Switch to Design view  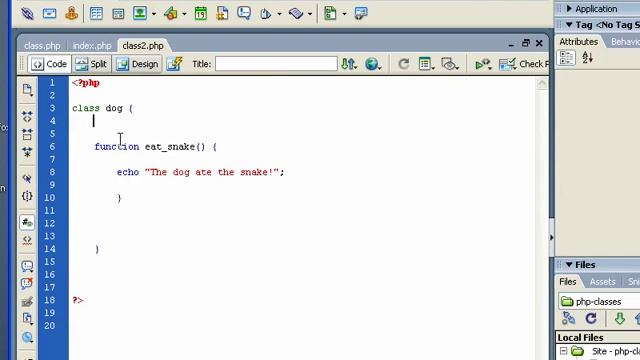138,64
